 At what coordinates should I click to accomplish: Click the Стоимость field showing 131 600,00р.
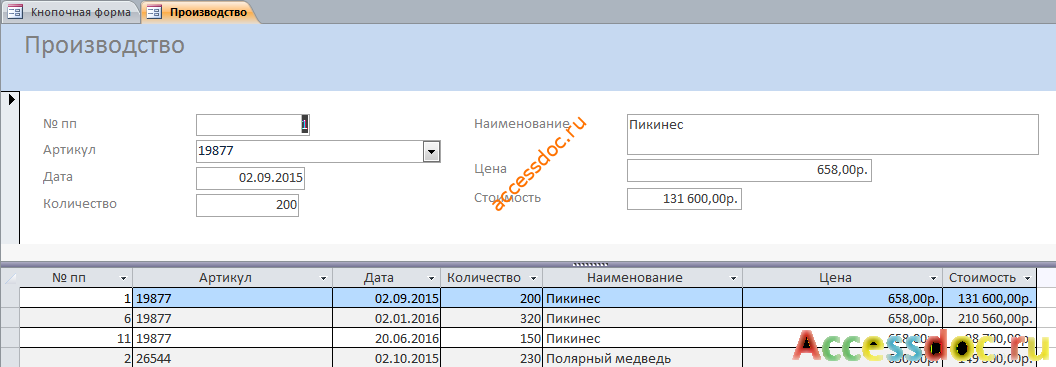684,199
